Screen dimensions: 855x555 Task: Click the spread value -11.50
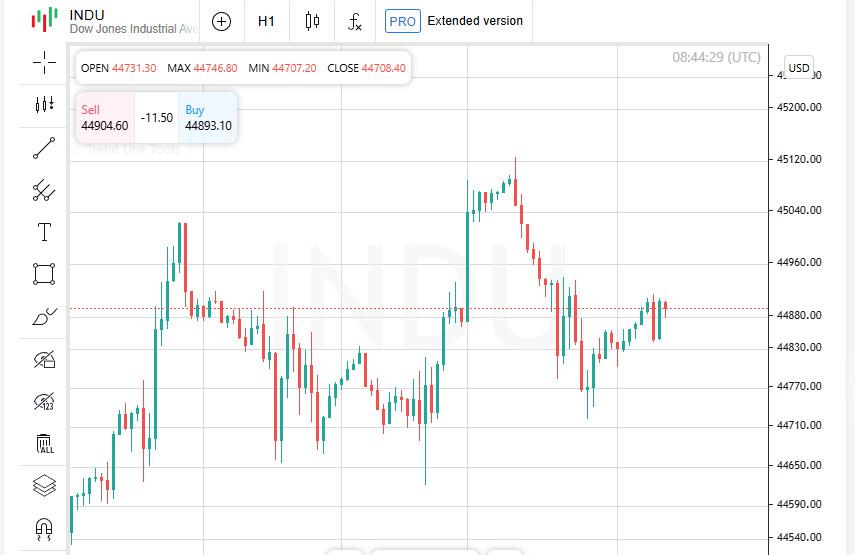tap(156, 118)
